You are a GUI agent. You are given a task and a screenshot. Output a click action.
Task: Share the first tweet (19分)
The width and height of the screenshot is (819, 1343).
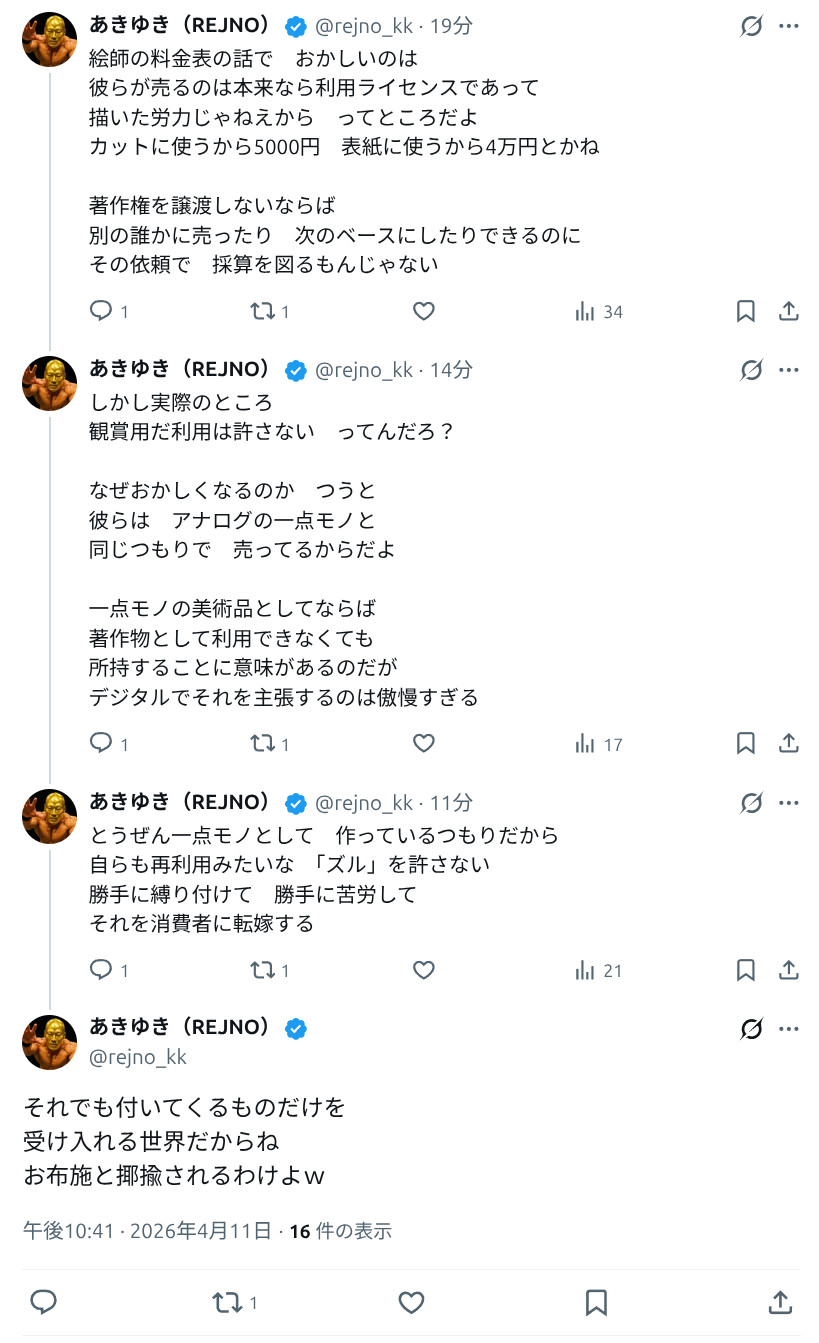tap(789, 312)
